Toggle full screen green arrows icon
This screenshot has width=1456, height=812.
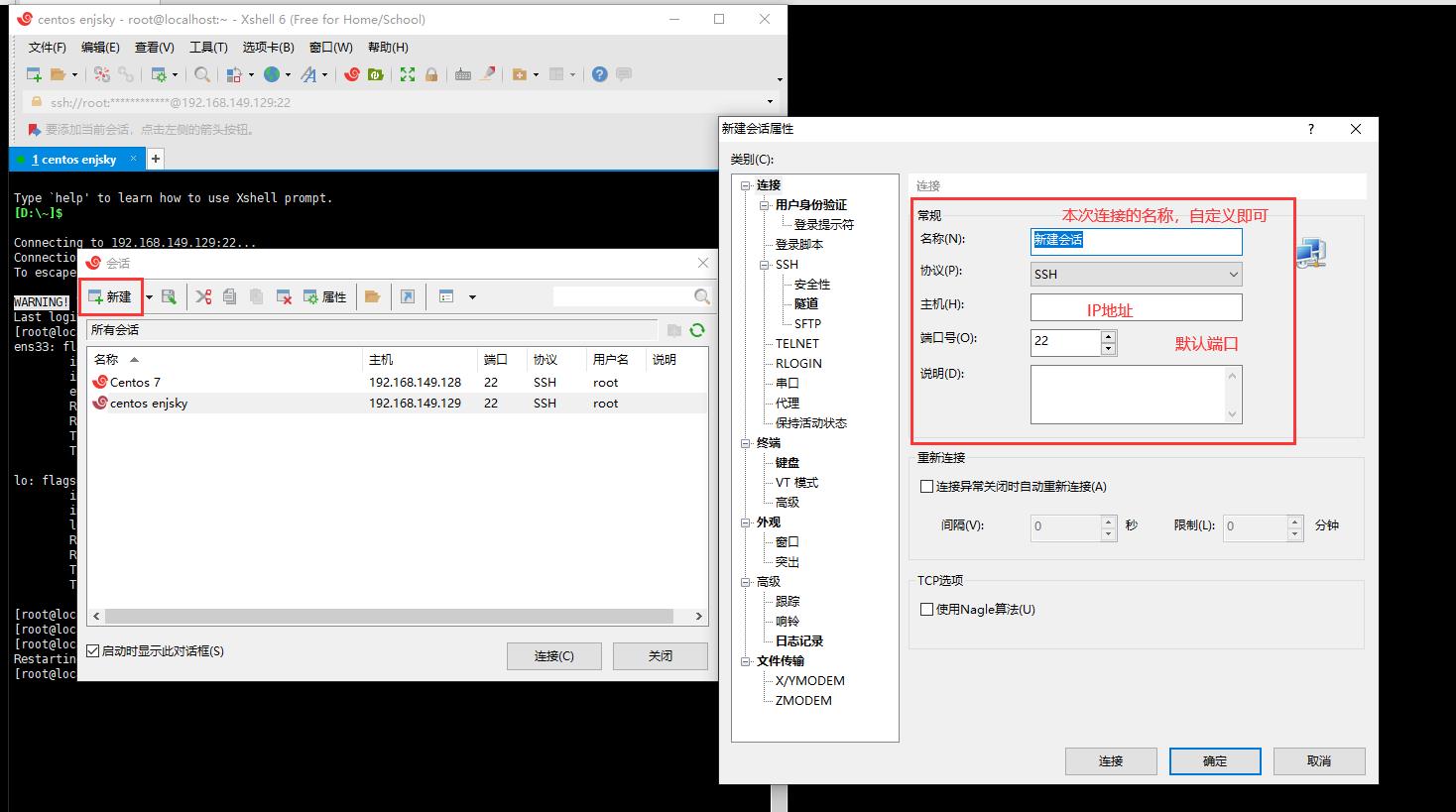pos(408,74)
